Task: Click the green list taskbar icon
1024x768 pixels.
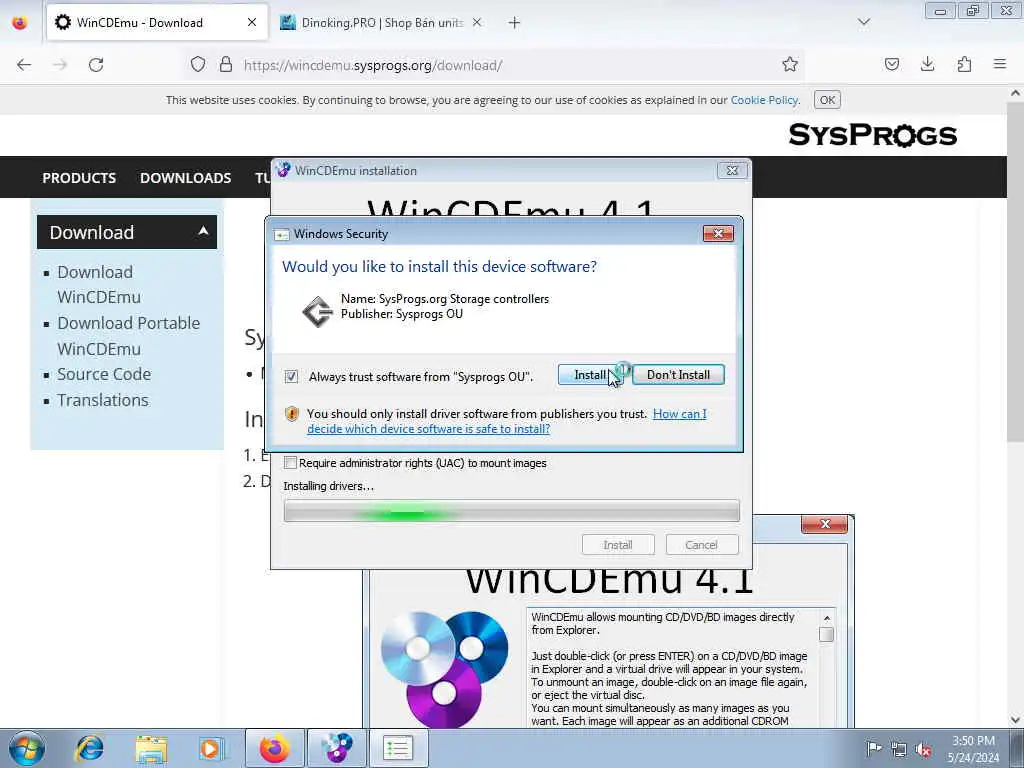Action: 398,748
